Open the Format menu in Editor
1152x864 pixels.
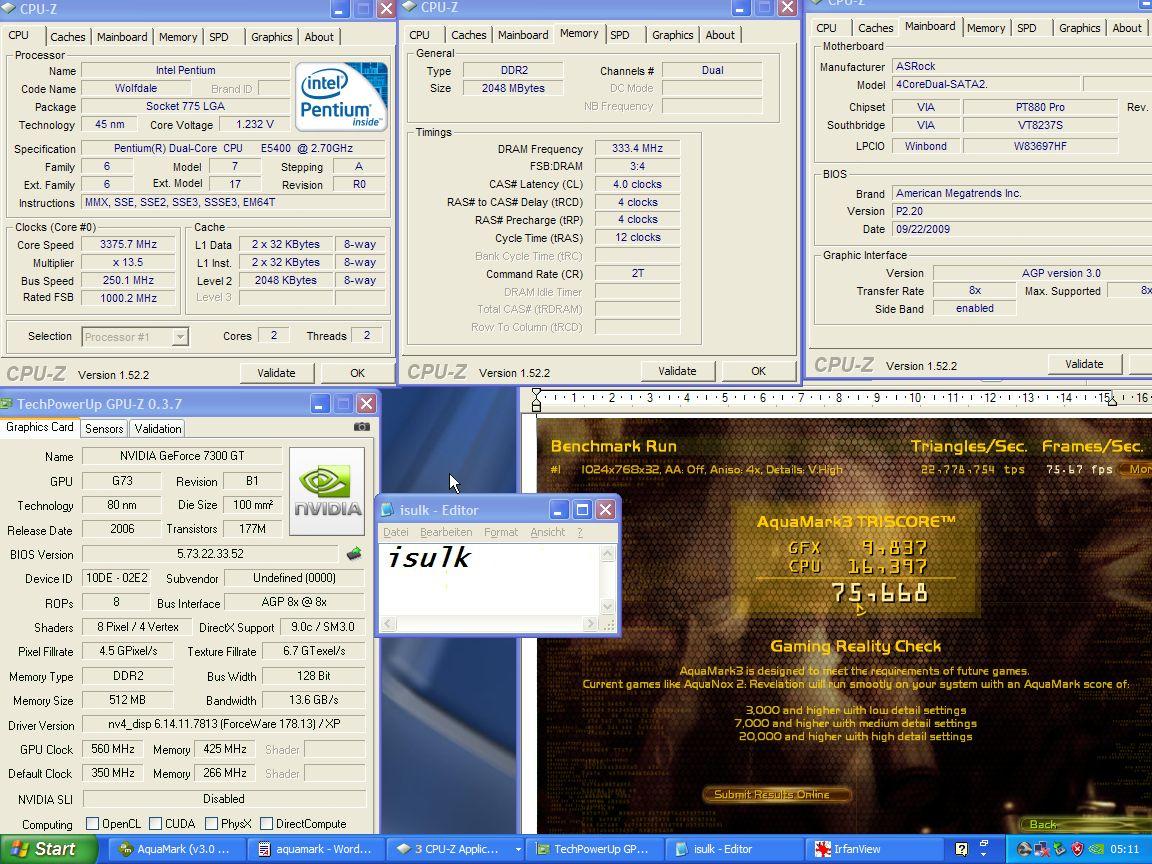(x=500, y=532)
